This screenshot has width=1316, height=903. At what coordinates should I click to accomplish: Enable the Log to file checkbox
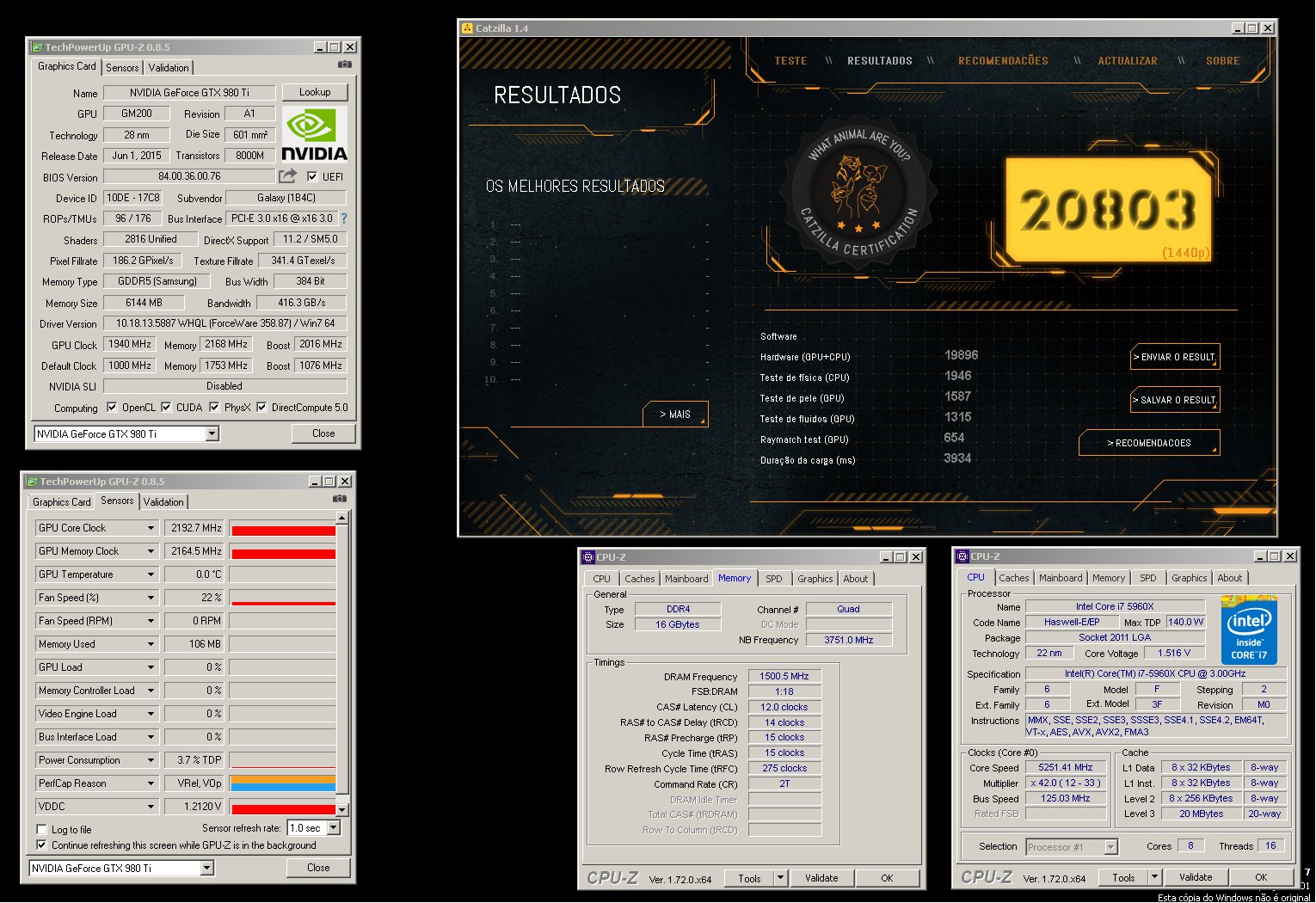click(x=41, y=830)
